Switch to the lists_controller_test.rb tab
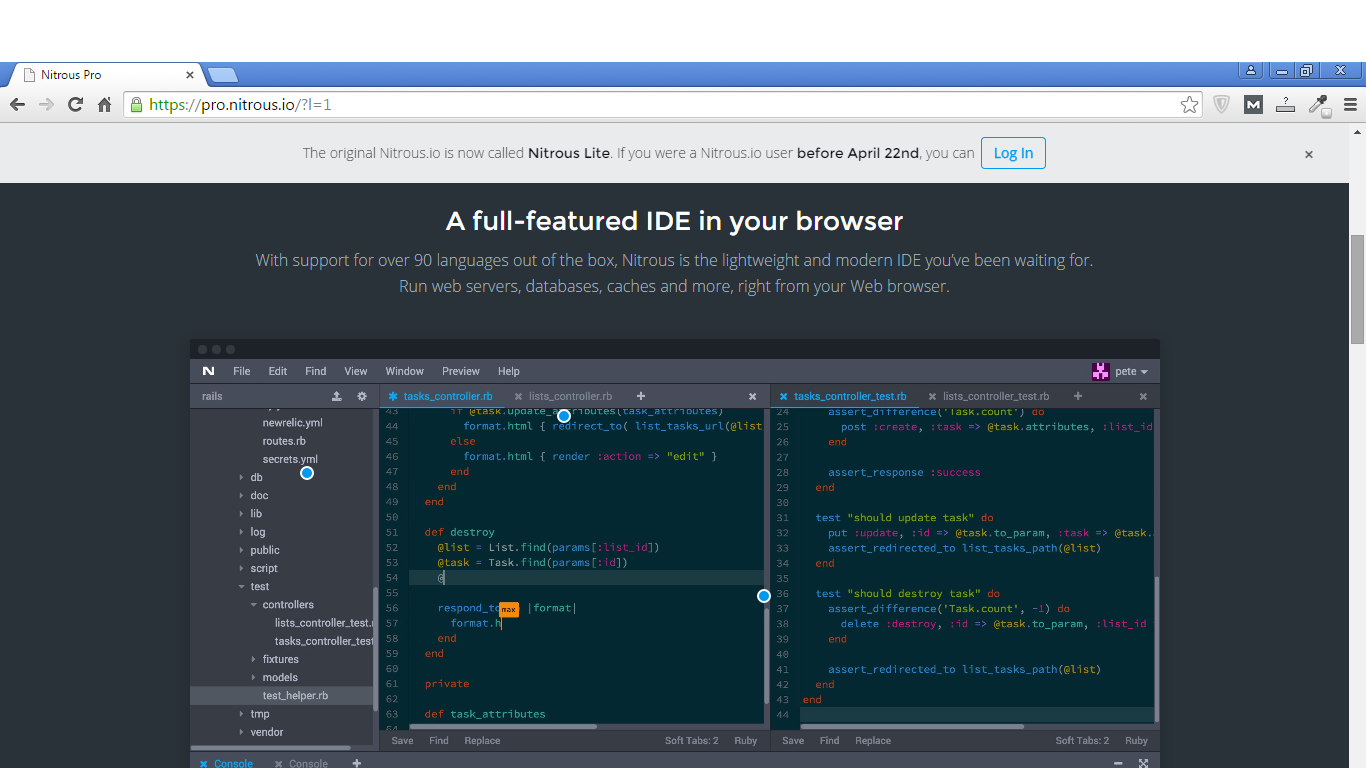 click(996, 397)
